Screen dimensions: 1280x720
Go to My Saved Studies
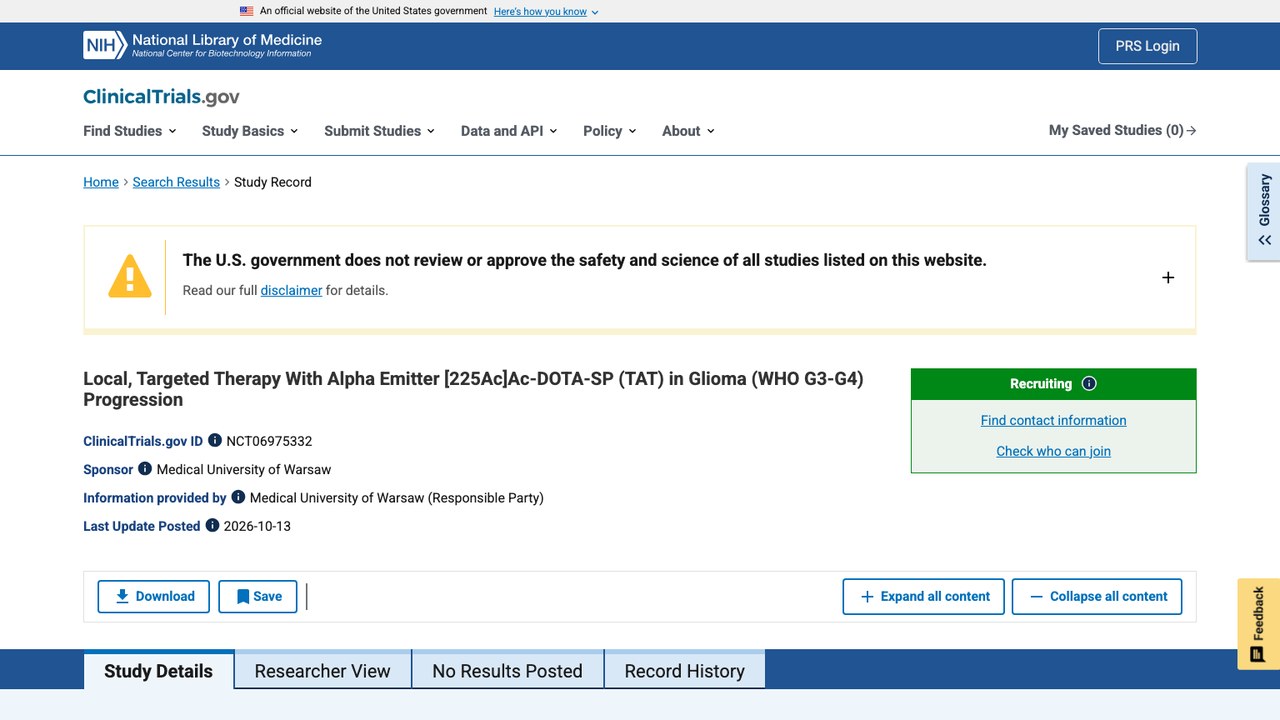(1123, 130)
